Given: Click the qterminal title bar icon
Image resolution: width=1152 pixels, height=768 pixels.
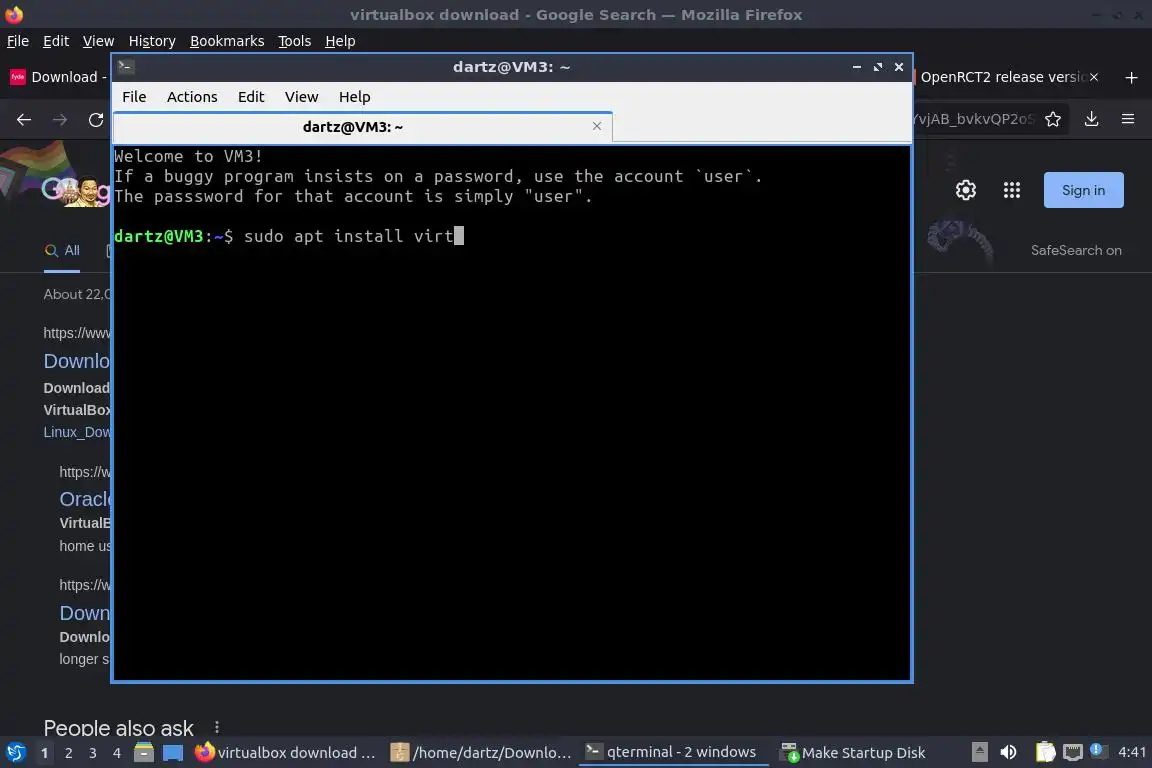Looking at the screenshot, I should [126, 67].
